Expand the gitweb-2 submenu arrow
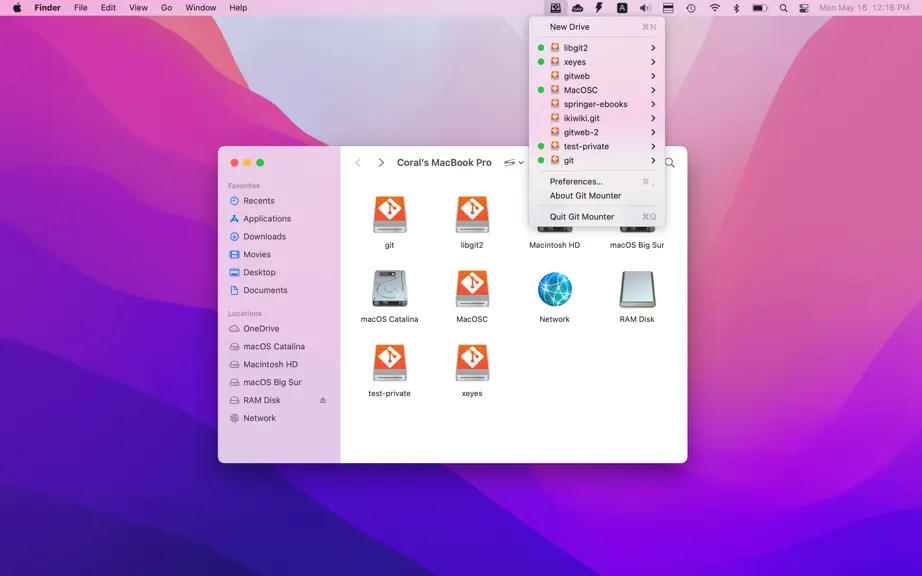922x576 pixels. pyautogui.click(x=653, y=133)
